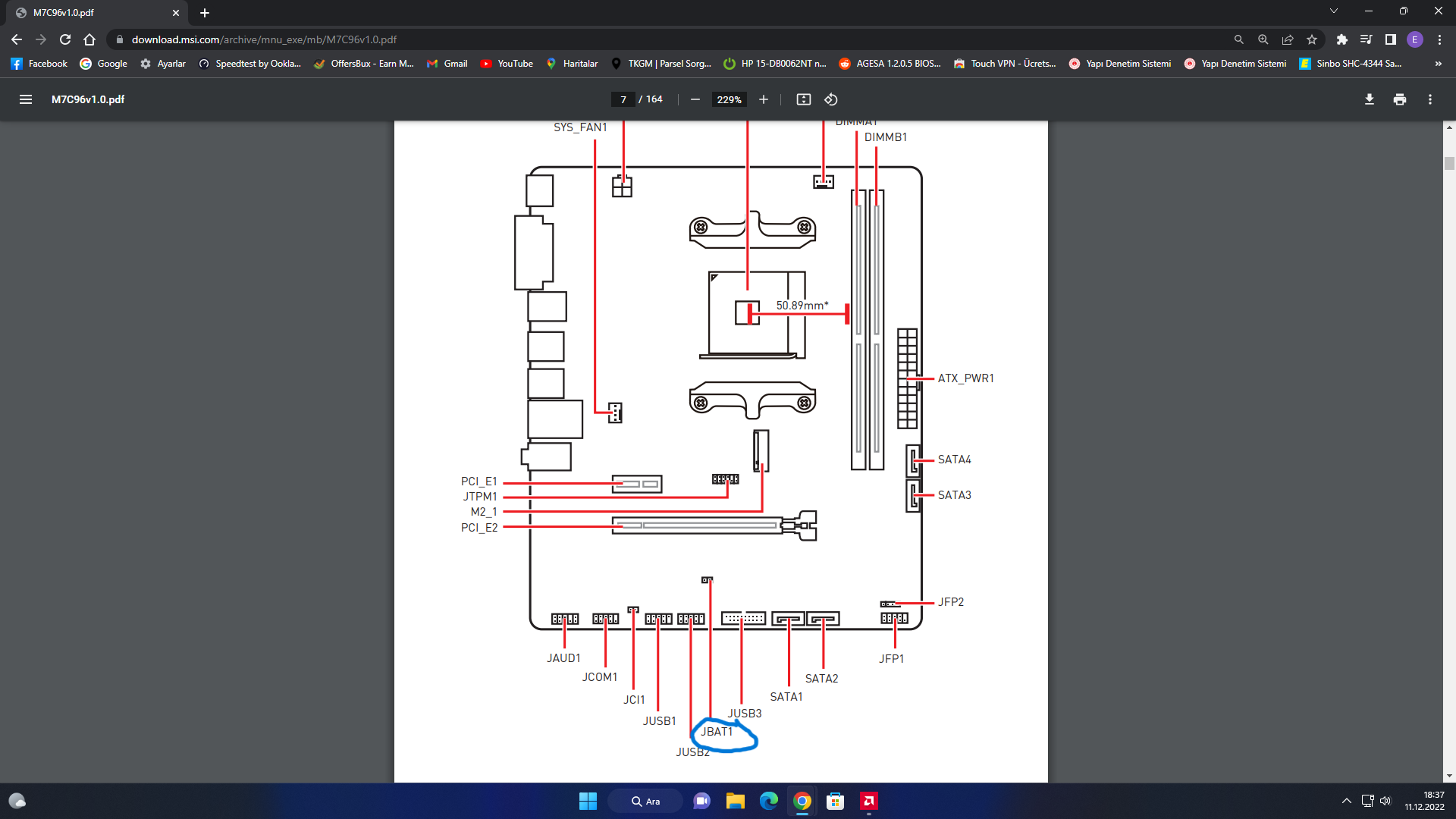Open a new browser tab
1456x819 pixels.
205,13
